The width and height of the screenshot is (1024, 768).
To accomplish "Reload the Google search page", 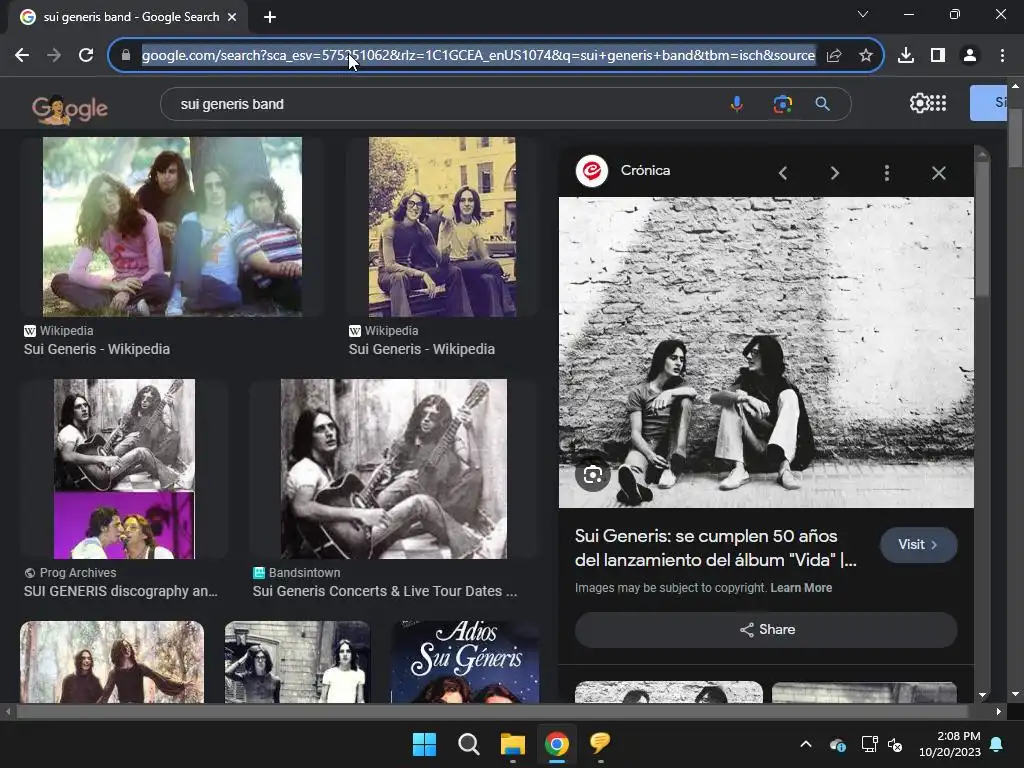I will point(86,56).
